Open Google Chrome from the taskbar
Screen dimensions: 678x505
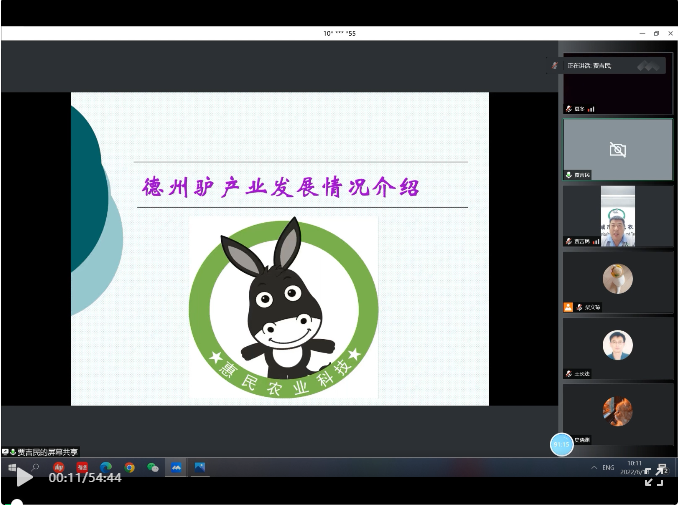[129, 467]
